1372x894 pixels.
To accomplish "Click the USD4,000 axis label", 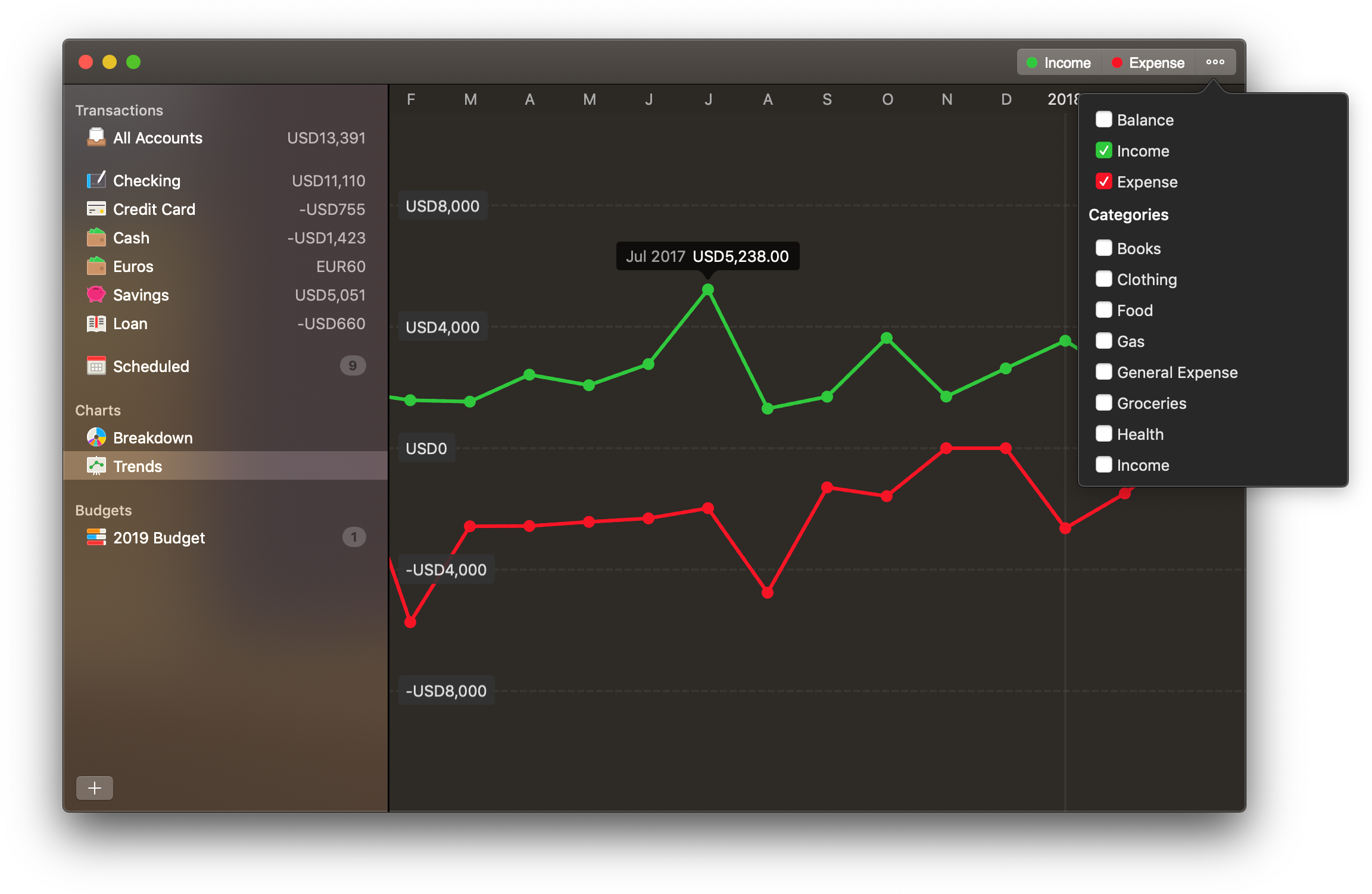I will [x=442, y=327].
